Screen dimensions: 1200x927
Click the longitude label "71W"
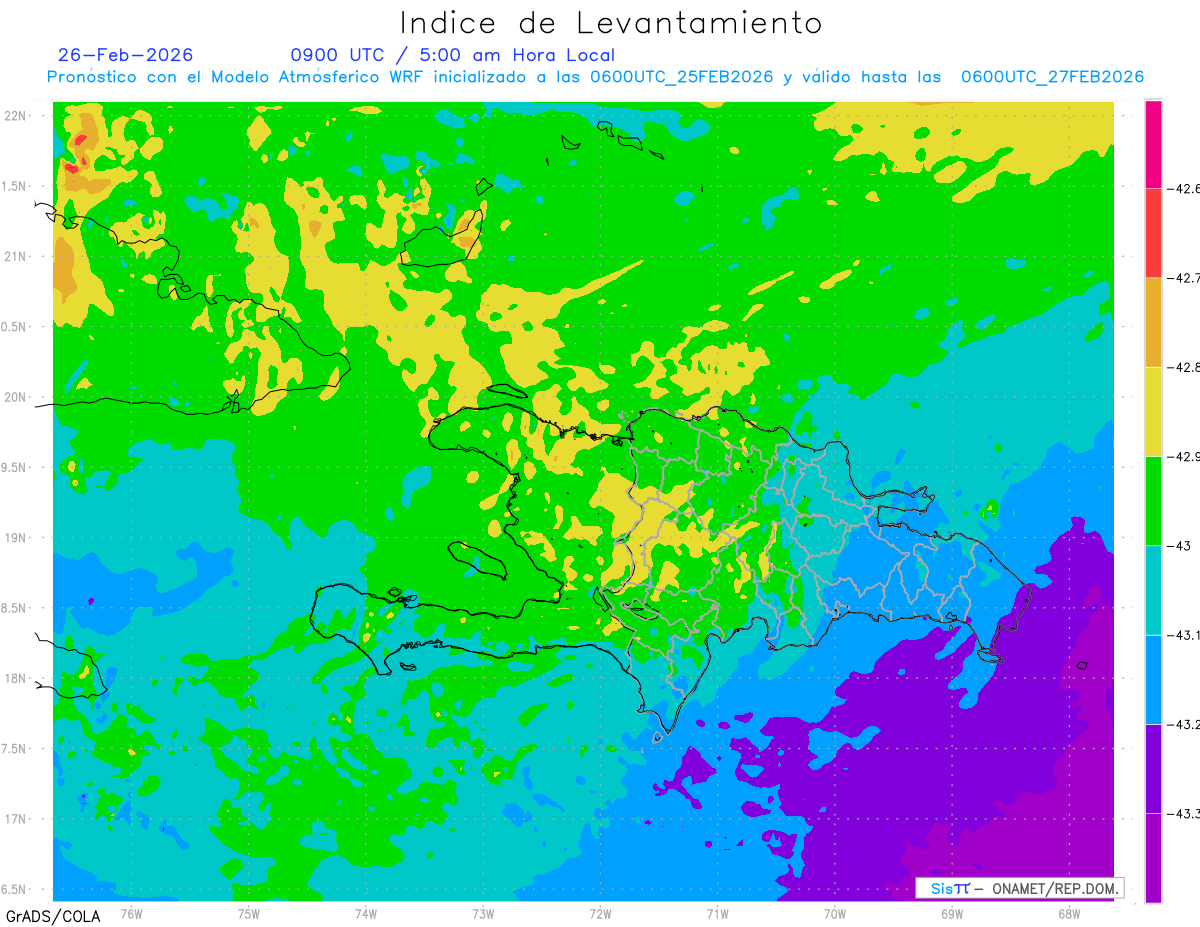(717, 913)
